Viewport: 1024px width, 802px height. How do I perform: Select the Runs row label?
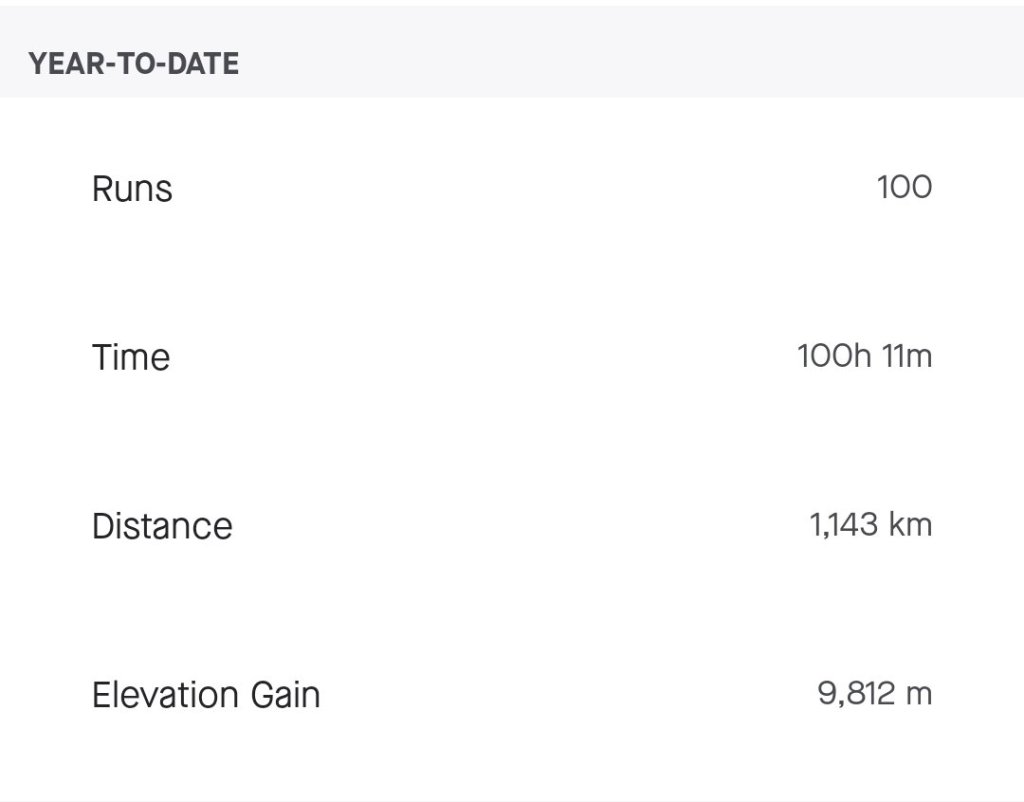132,188
